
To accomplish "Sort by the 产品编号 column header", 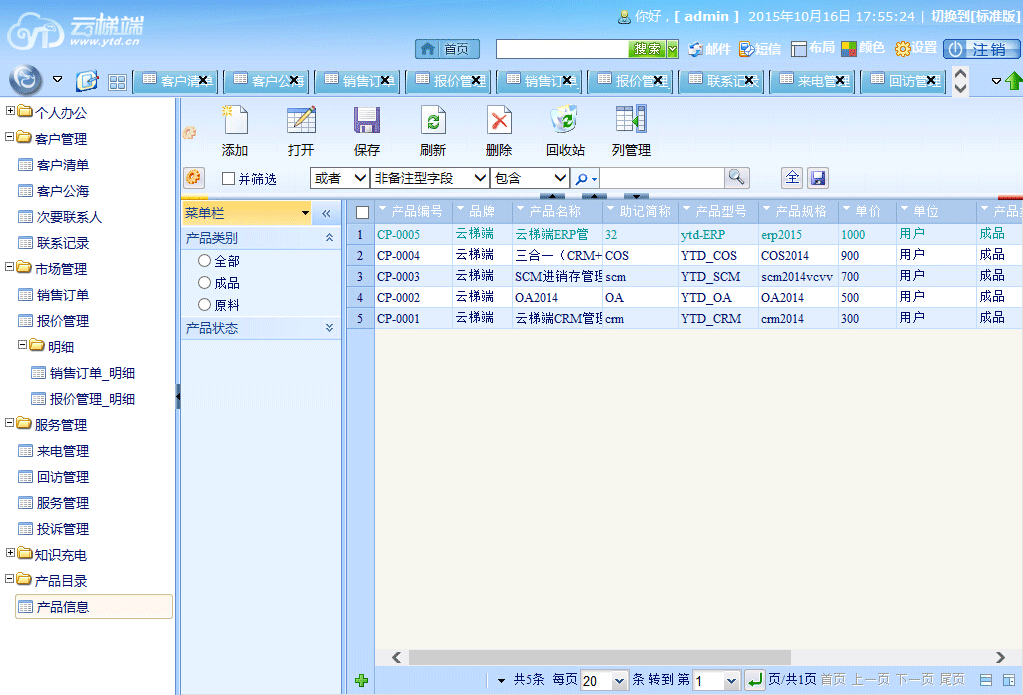I will click(414, 211).
